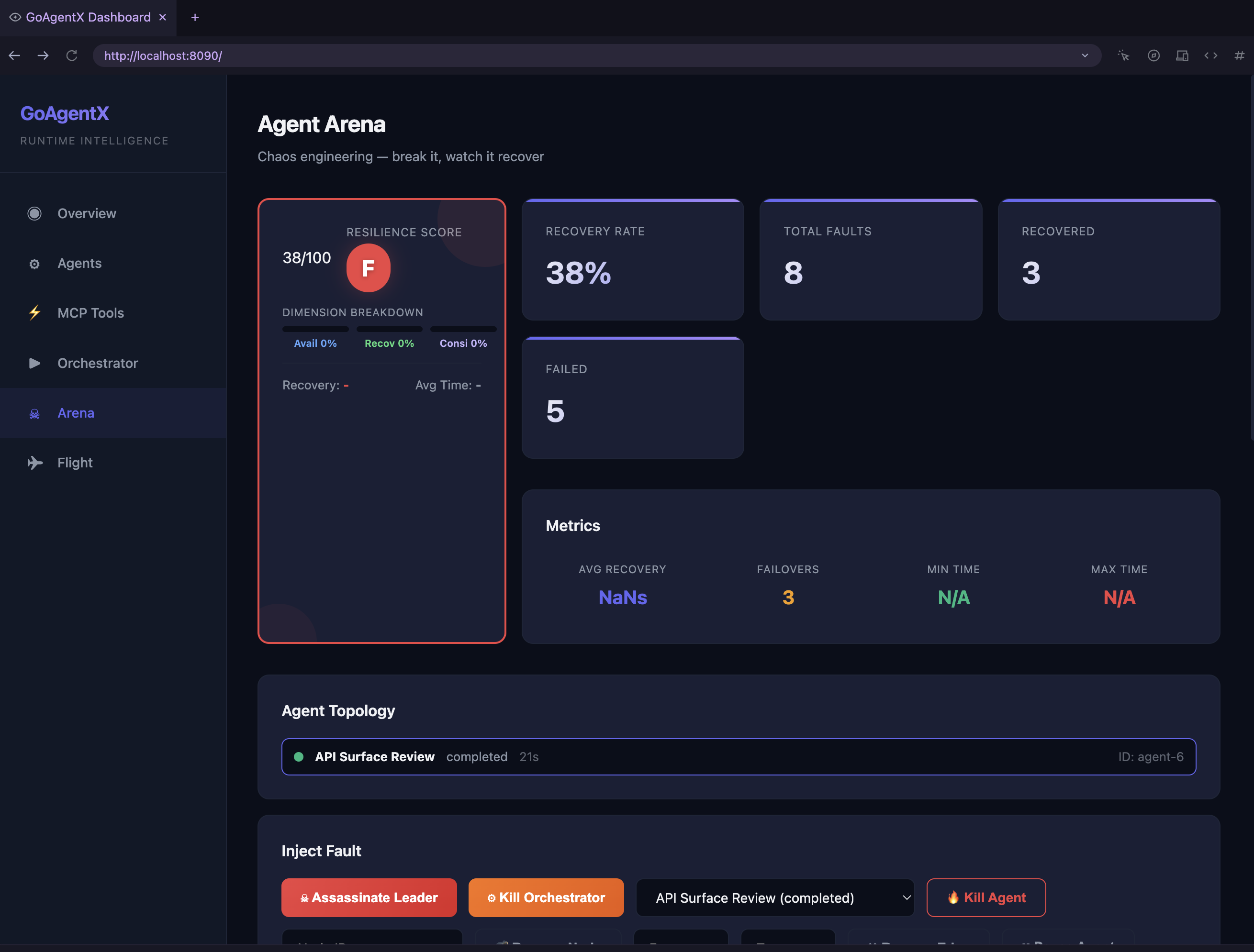Screen dimensions: 1254x952
Task: Go to MCP Tools page
Action: 113,313
